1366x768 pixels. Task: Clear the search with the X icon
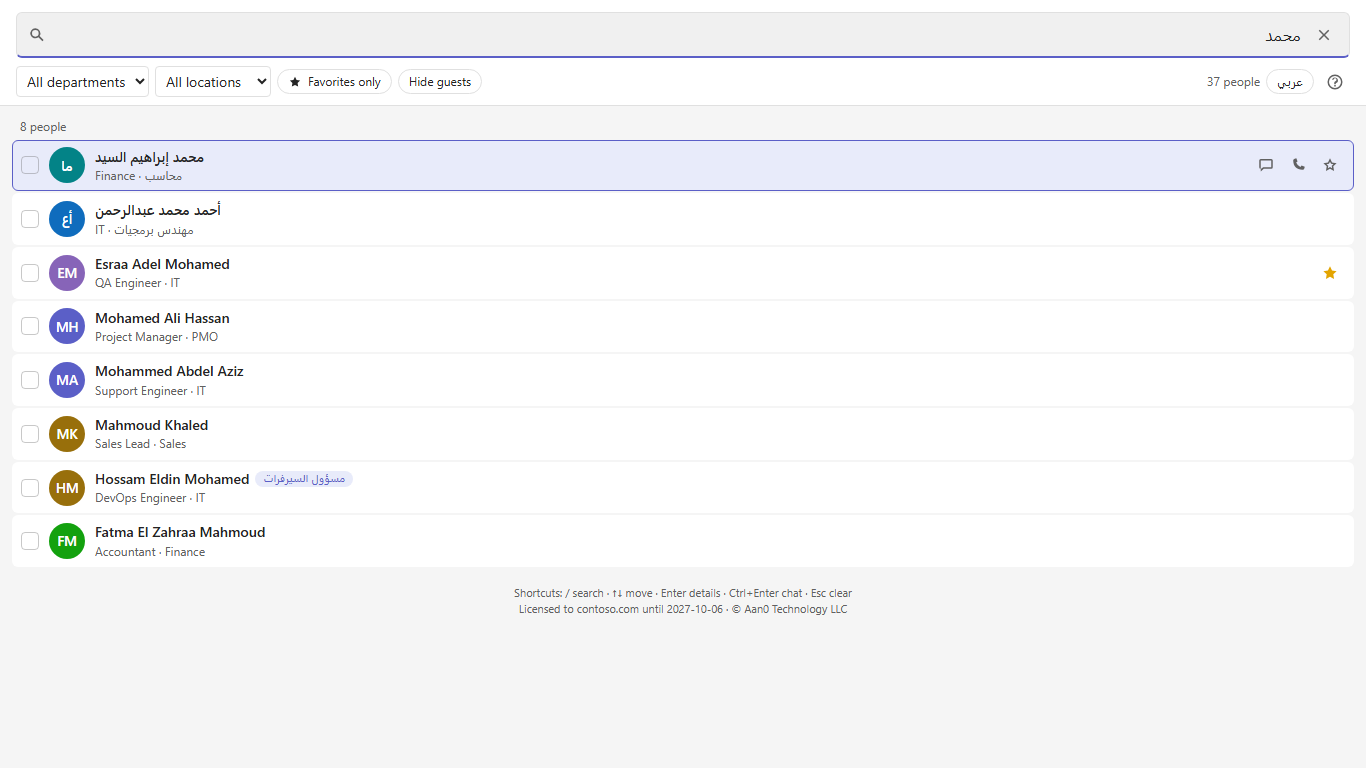coord(1324,35)
